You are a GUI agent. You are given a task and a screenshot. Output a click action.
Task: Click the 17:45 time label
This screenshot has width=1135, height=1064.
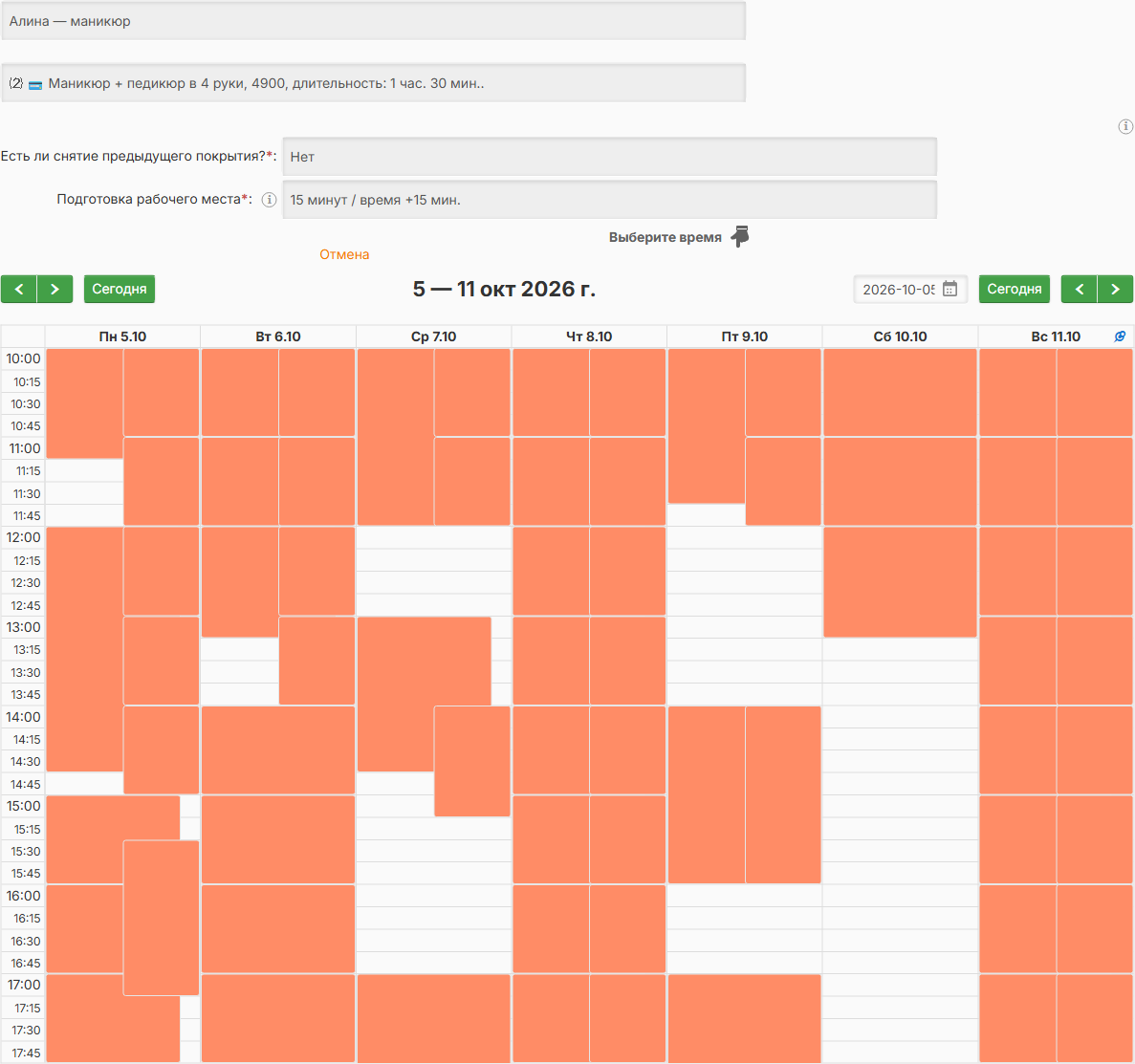(27, 1053)
